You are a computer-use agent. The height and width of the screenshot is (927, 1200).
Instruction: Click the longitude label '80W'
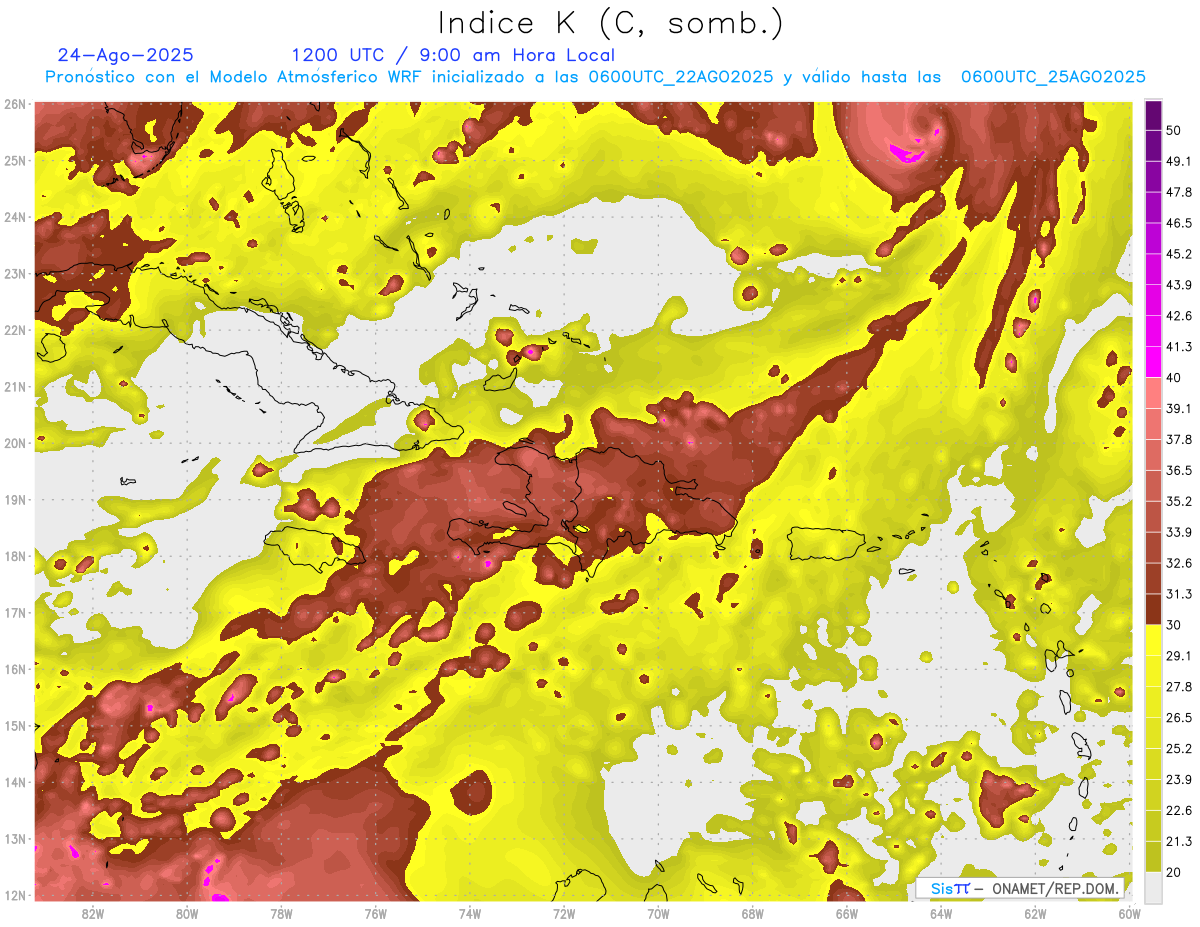pos(187,913)
